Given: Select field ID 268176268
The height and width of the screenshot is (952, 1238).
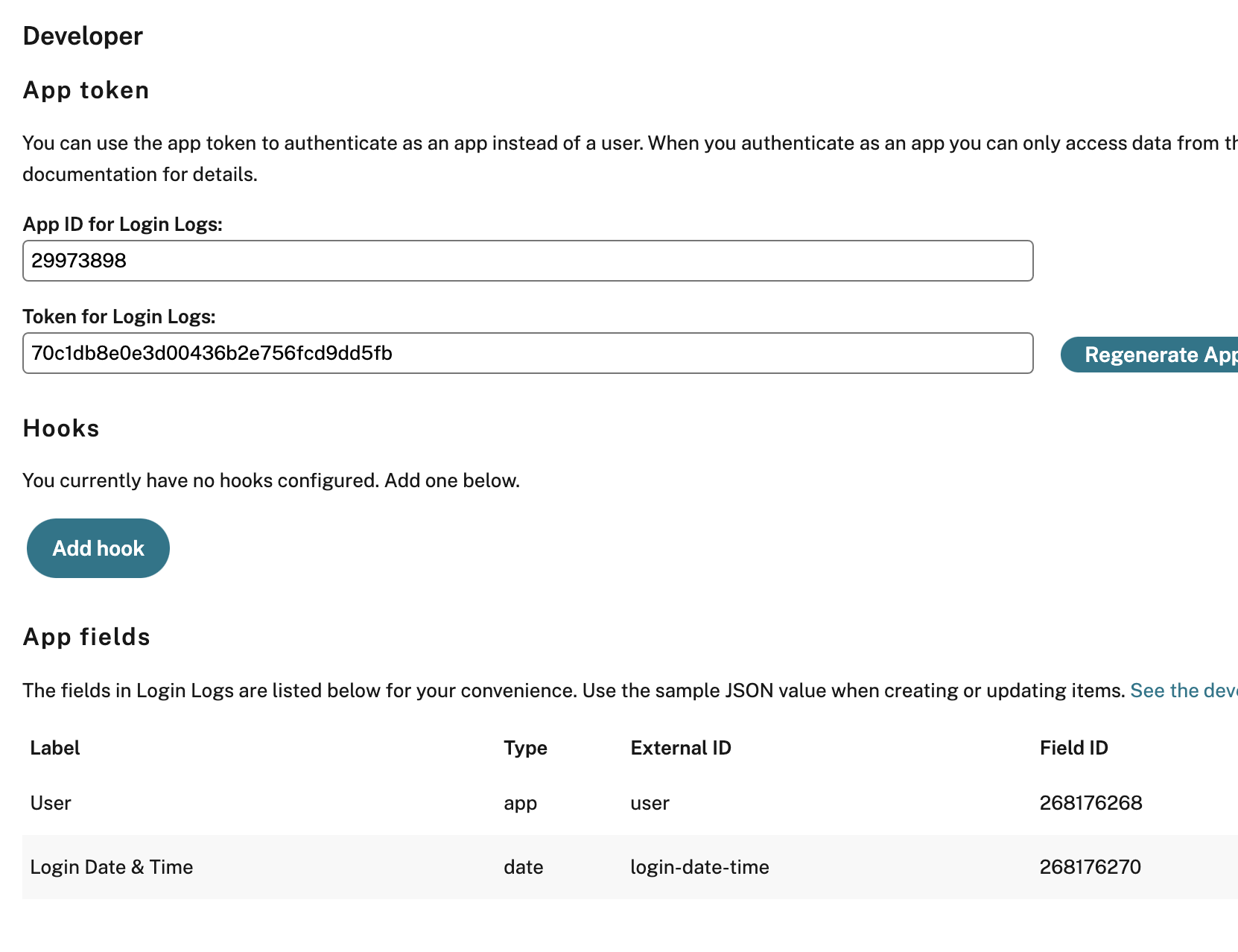Looking at the screenshot, I should pos(1091,803).
